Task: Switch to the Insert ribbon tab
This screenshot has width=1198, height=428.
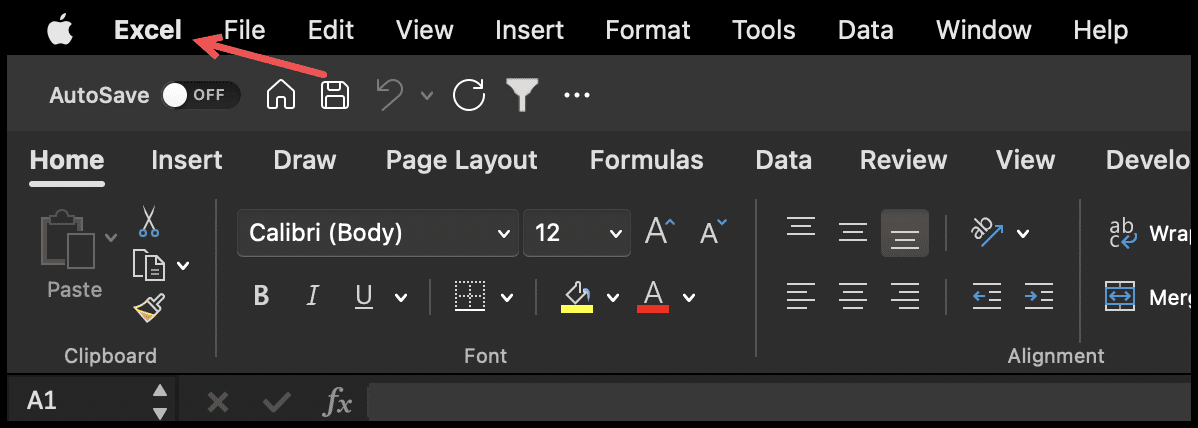Action: pos(186,160)
